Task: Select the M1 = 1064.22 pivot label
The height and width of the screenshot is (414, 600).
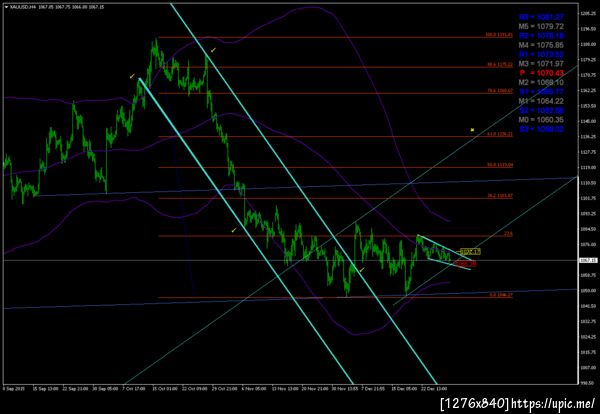Action: pos(541,101)
